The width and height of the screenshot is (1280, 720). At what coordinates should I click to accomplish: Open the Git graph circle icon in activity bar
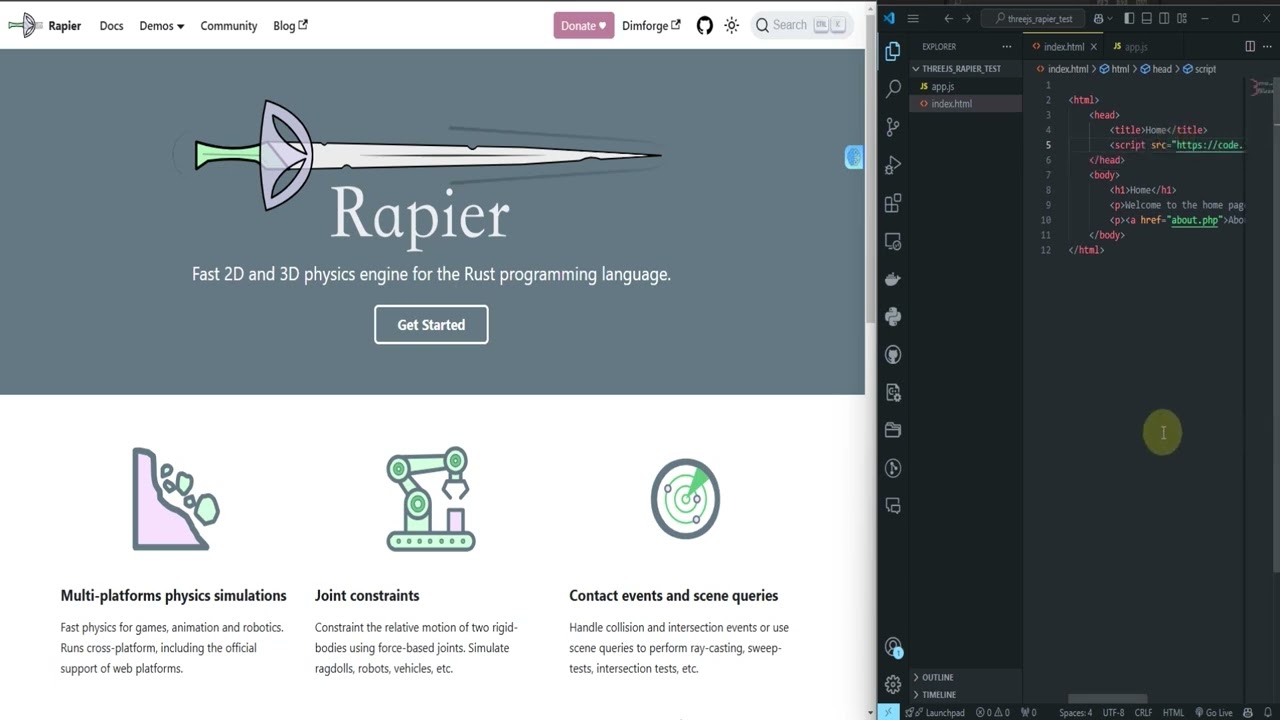[x=893, y=468]
